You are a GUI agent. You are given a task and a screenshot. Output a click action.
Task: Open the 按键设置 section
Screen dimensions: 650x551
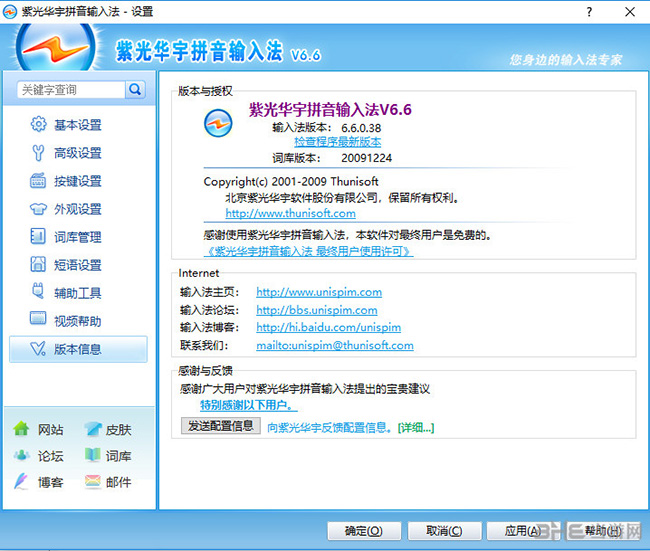click(78, 181)
